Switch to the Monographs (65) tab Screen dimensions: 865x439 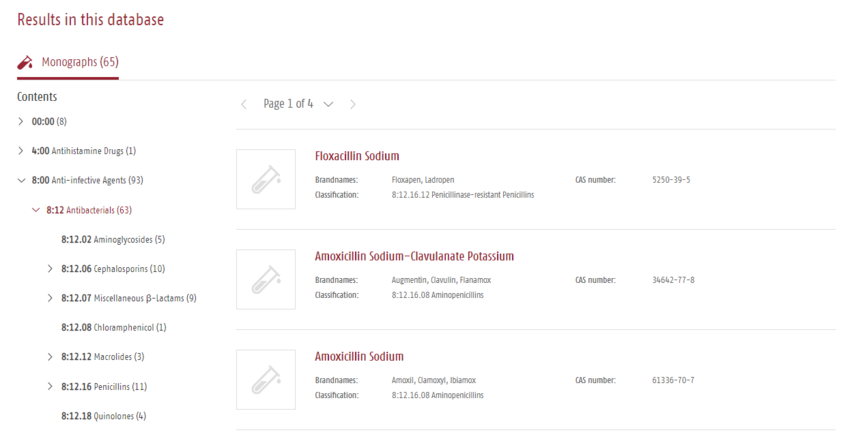pyautogui.click(x=68, y=62)
